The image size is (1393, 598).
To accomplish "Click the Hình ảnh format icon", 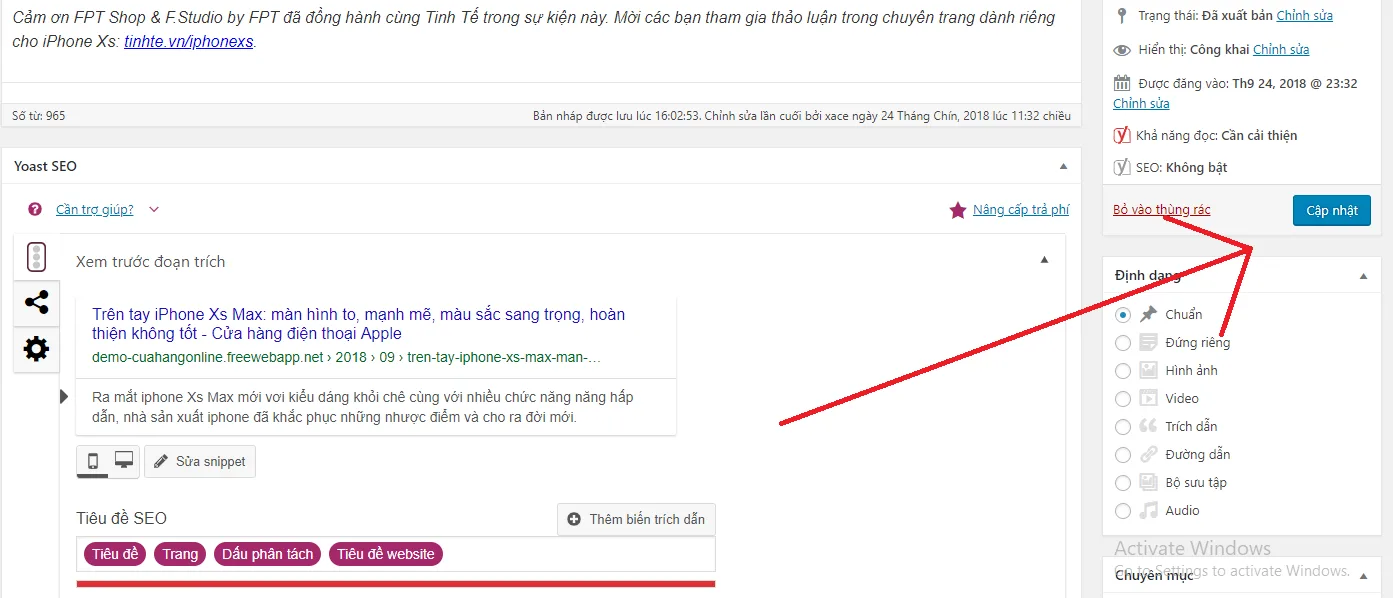I will 1149,370.
